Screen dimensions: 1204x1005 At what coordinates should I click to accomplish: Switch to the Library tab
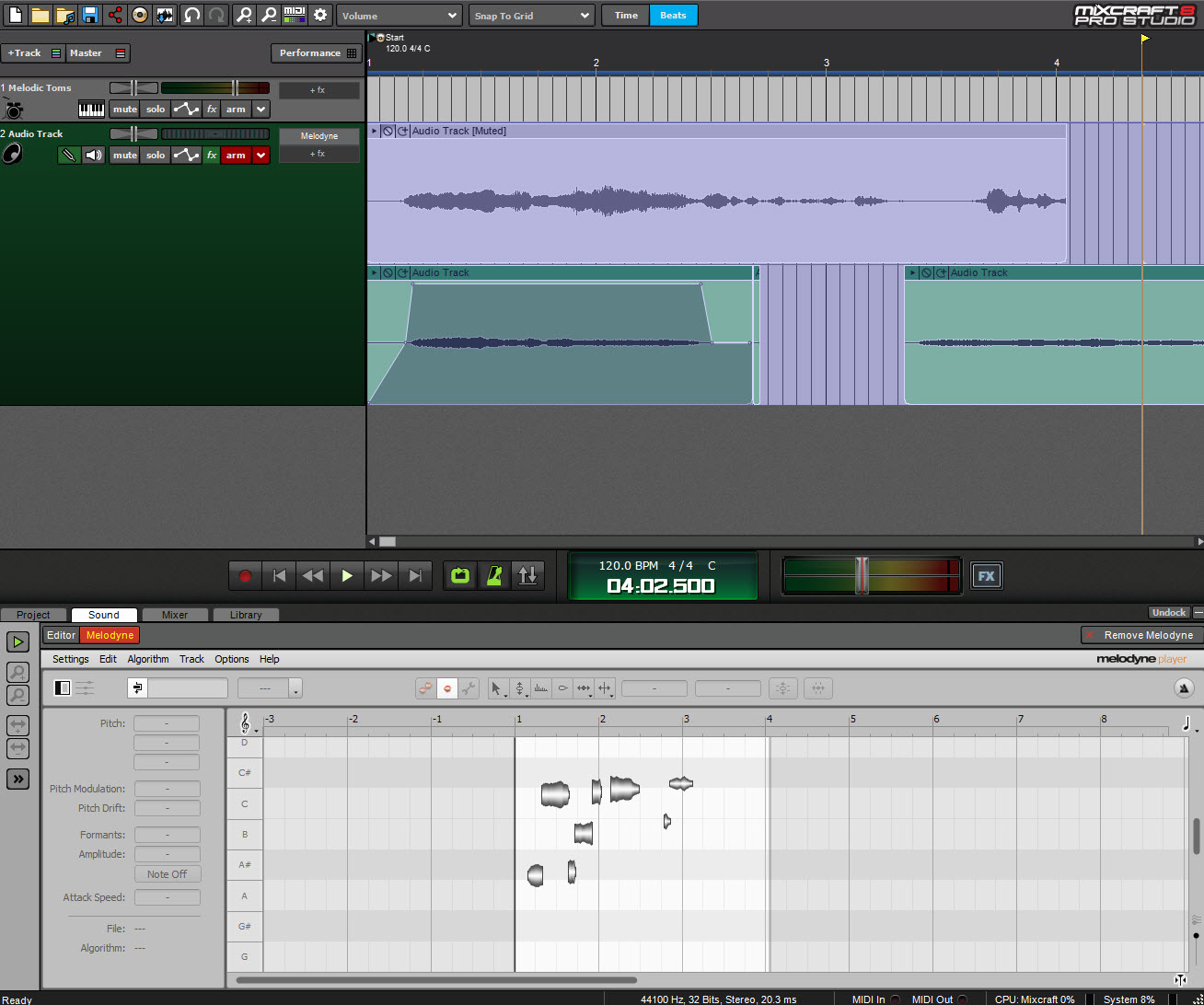pyautogui.click(x=246, y=615)
